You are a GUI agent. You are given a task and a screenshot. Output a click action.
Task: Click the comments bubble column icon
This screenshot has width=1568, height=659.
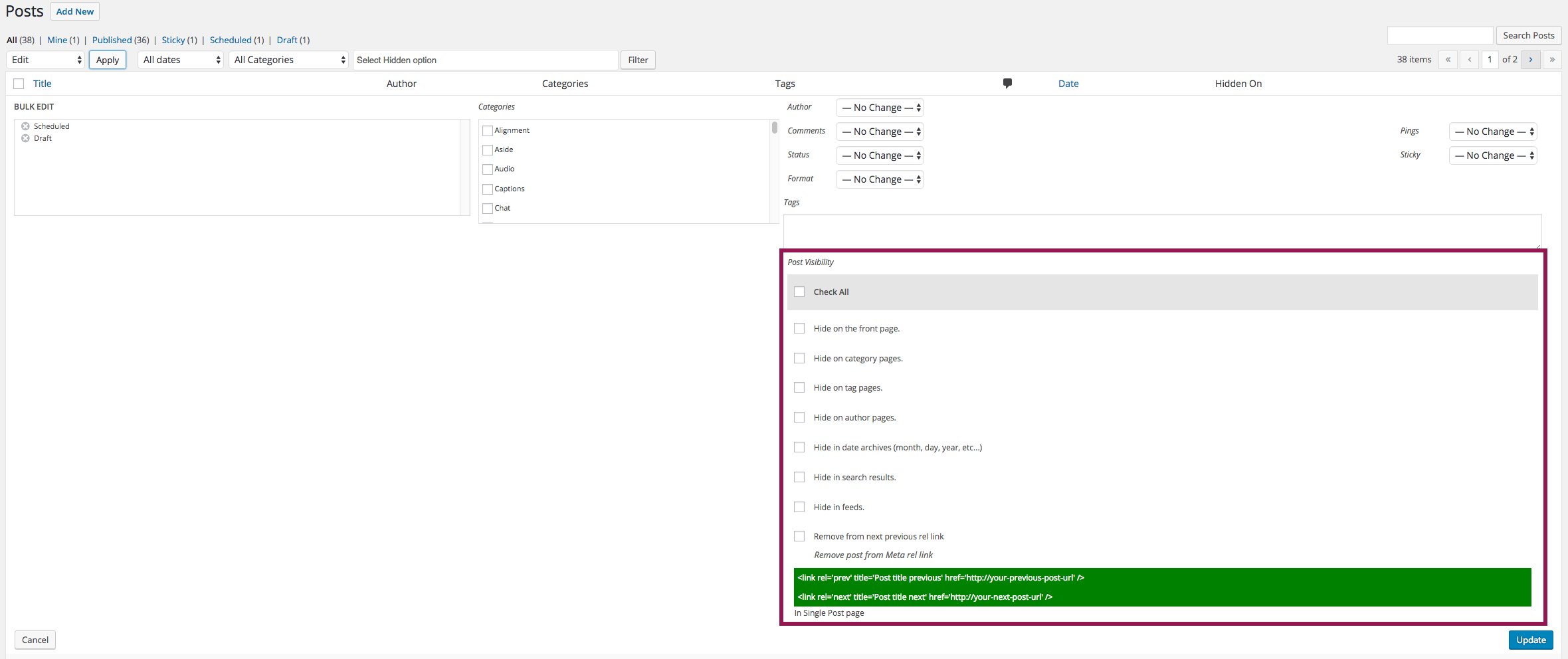click(x=1007, y=83)
